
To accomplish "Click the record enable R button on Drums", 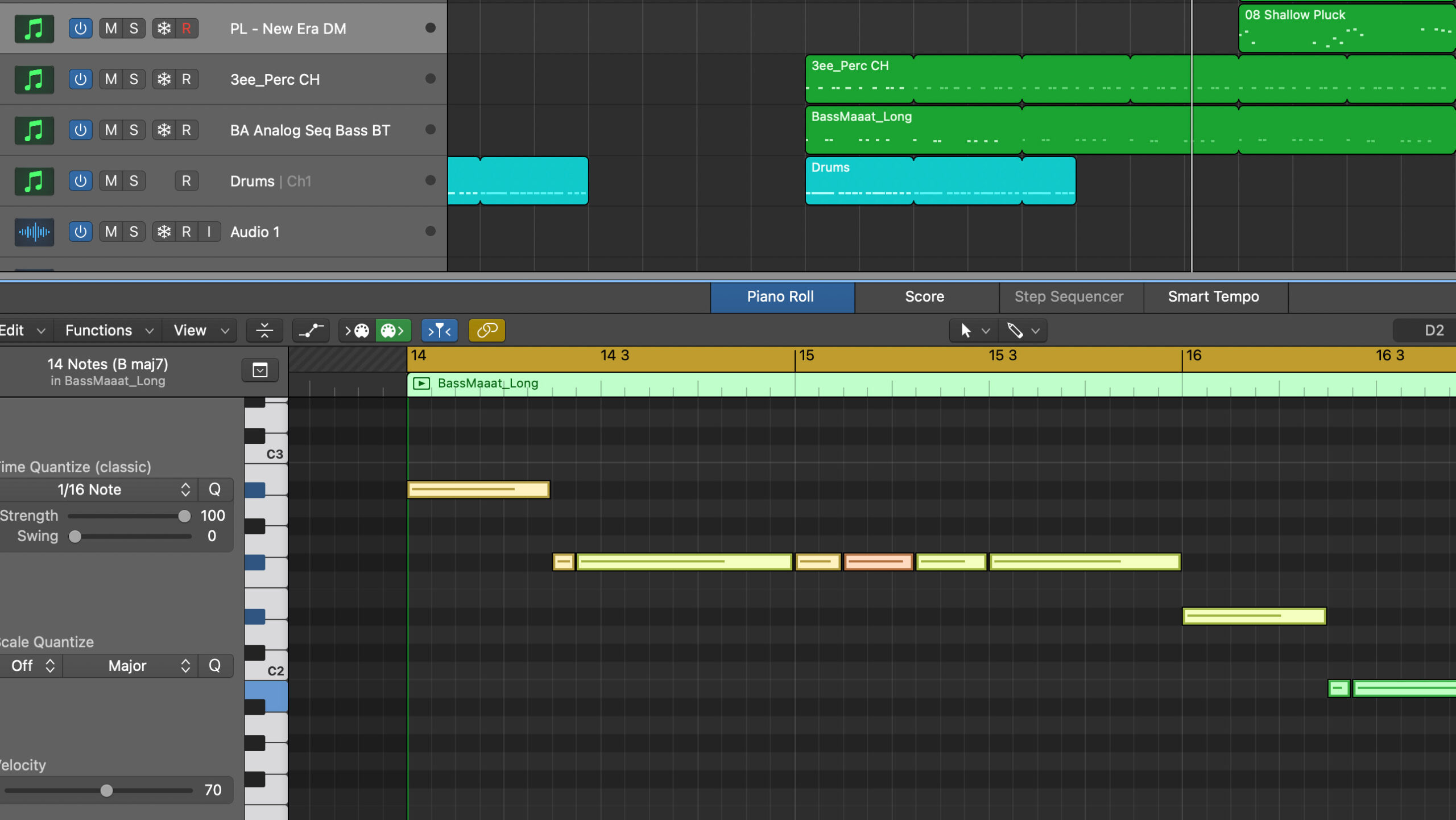I will click(x=183, y=181).
